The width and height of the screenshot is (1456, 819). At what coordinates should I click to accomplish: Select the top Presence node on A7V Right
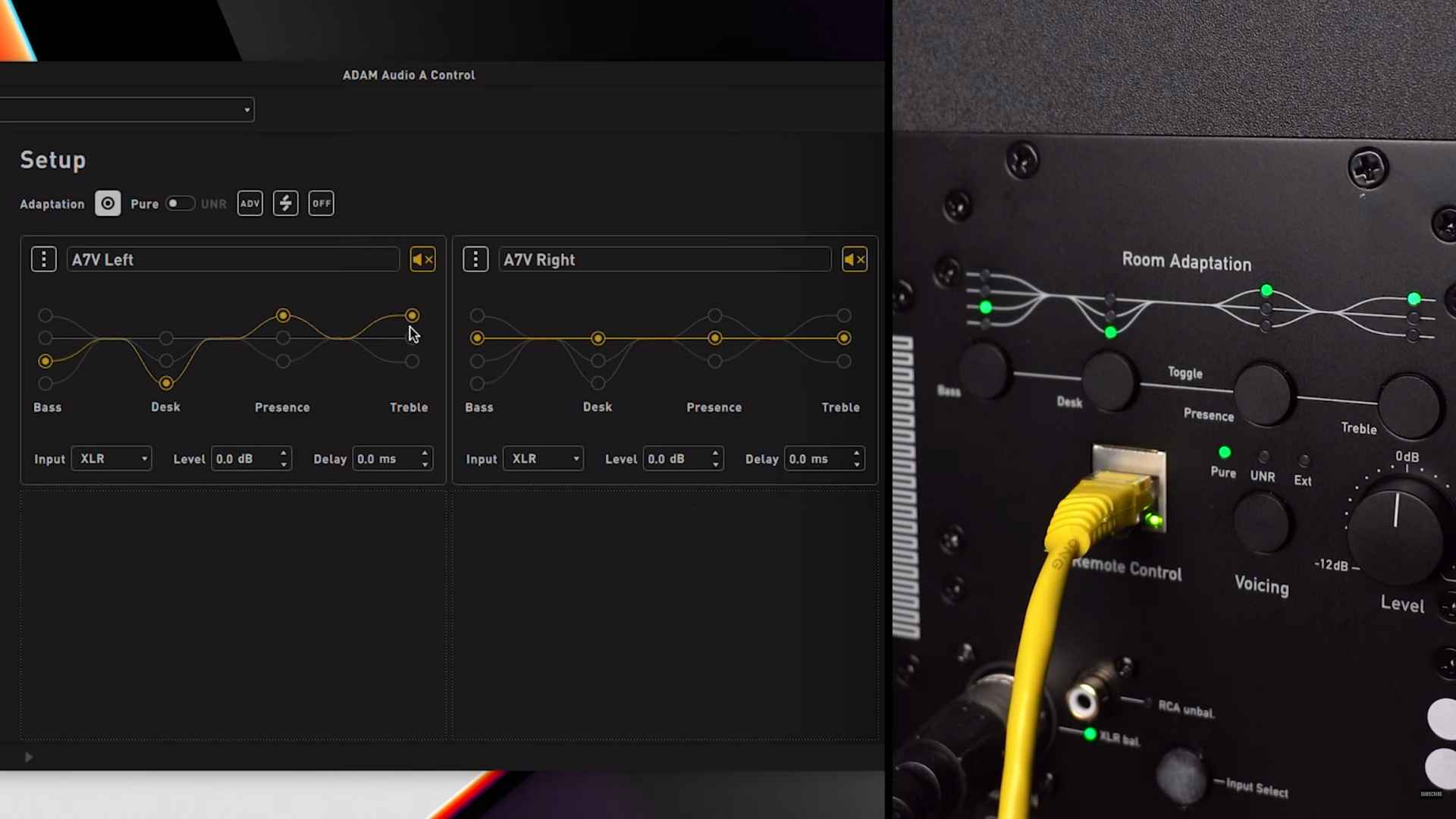point(715,315)
